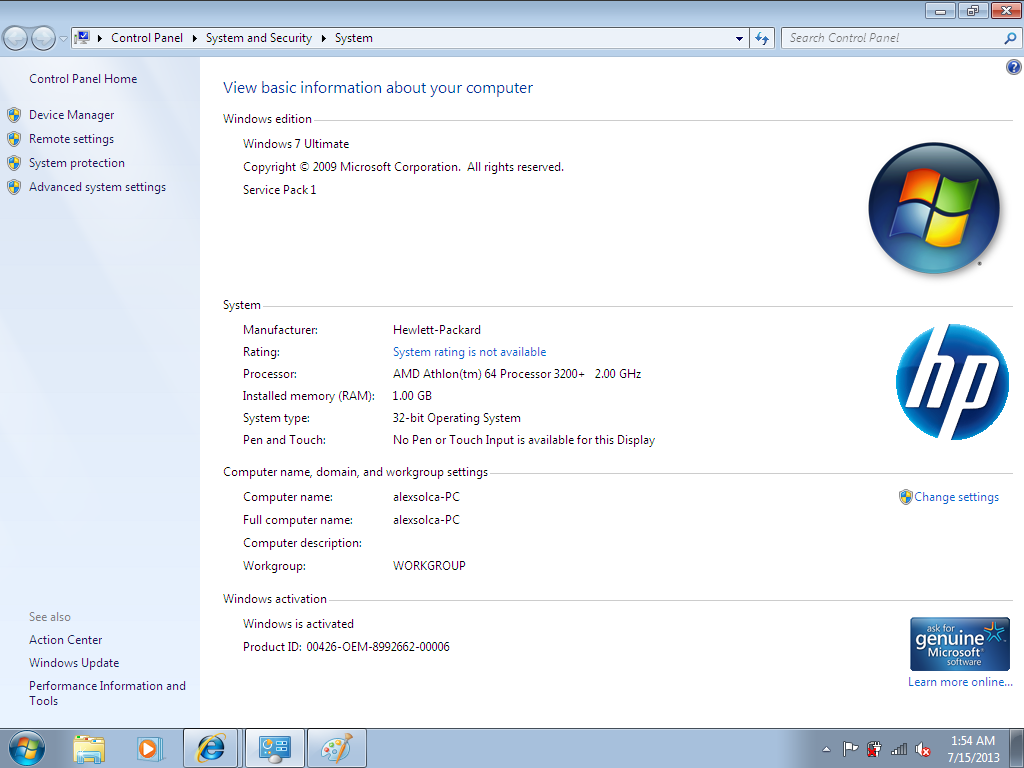The height and width of the screenshot is (768, 1024).
Task: Select System in the breadcrumb
Action: click(x=353, y=38)
